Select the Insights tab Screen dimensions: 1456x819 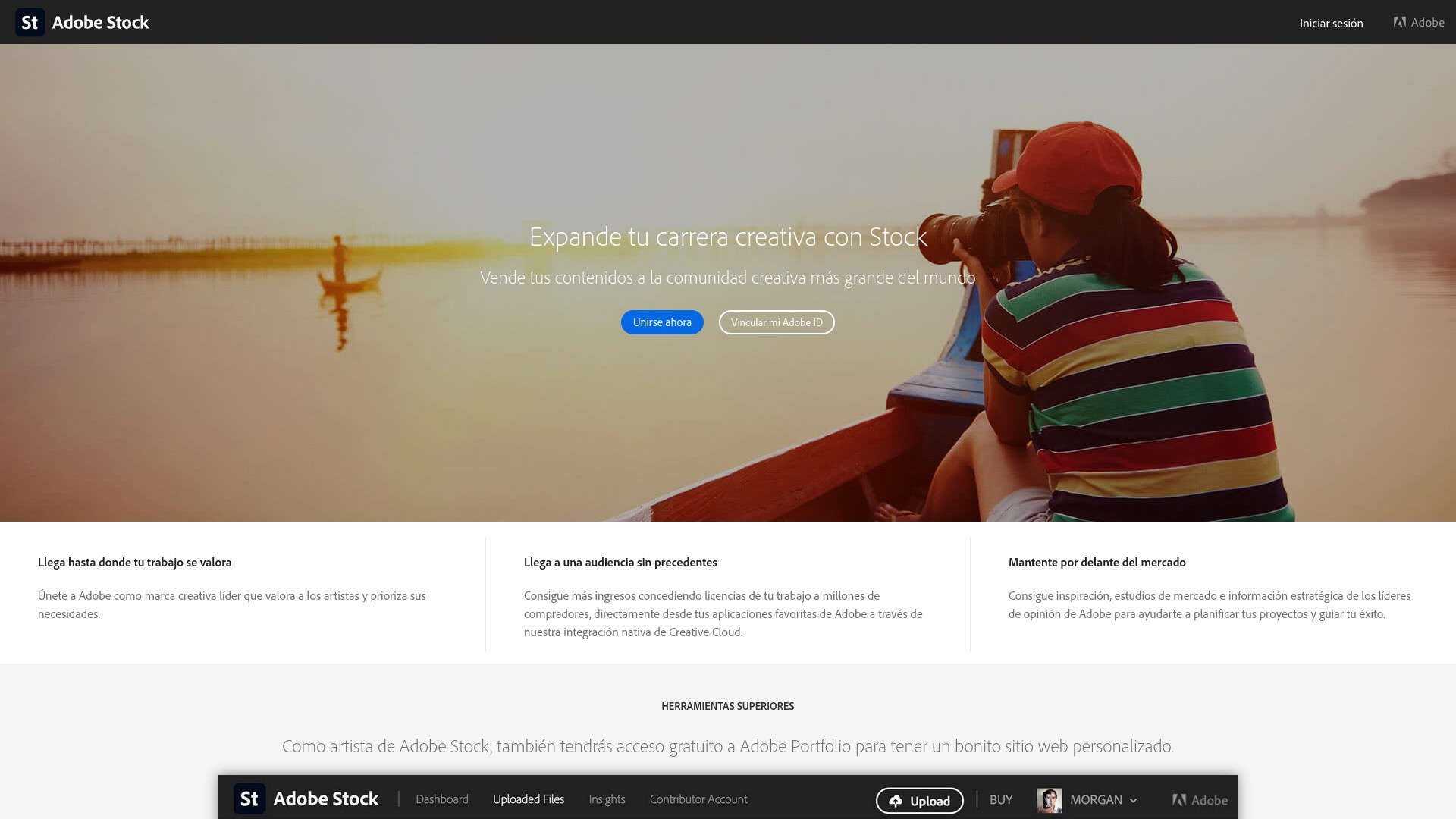tap(607, 799)
